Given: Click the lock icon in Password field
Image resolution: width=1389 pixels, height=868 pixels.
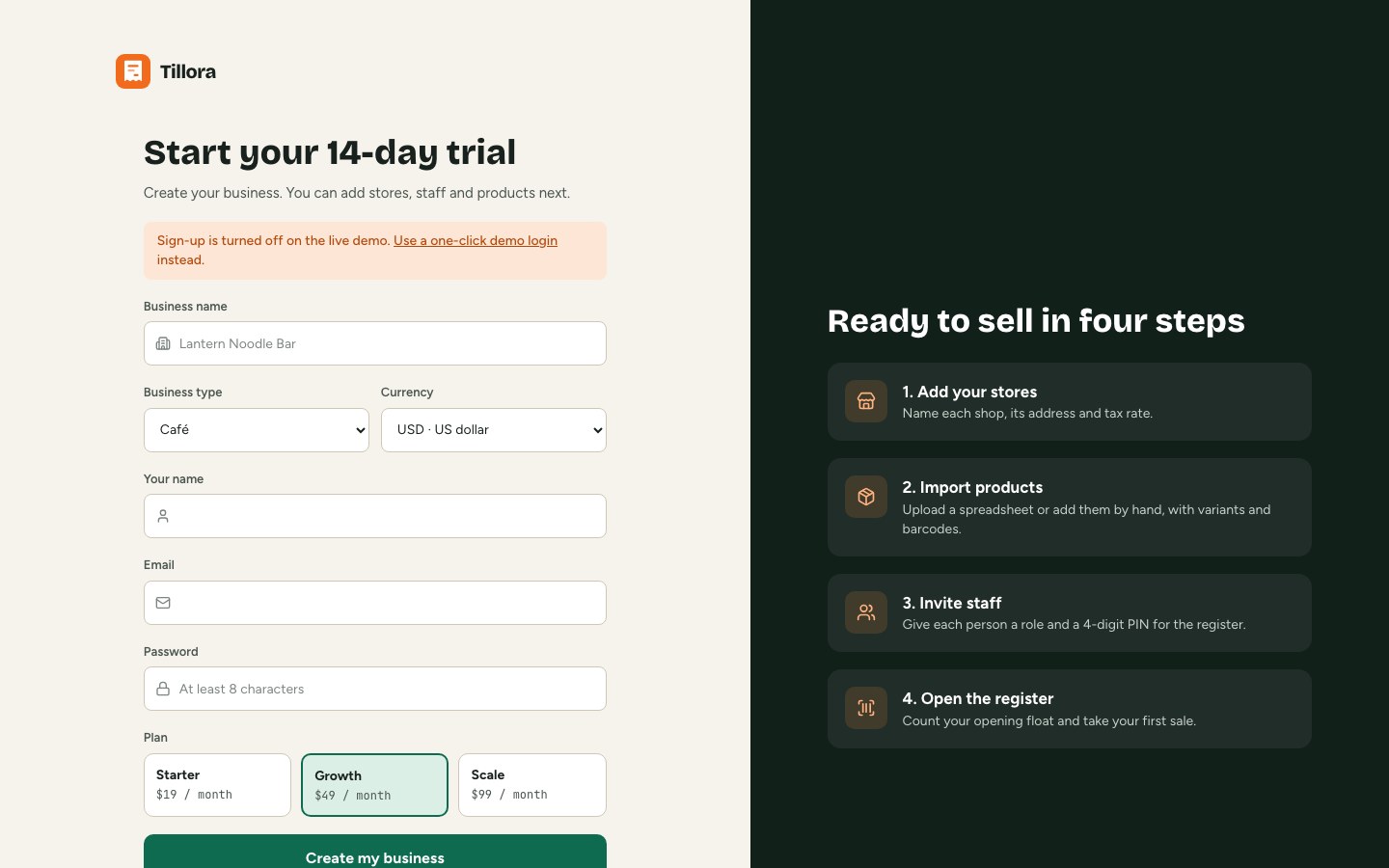Looking at the screenshot, I should pyautogui.click(x=163, y=689).
